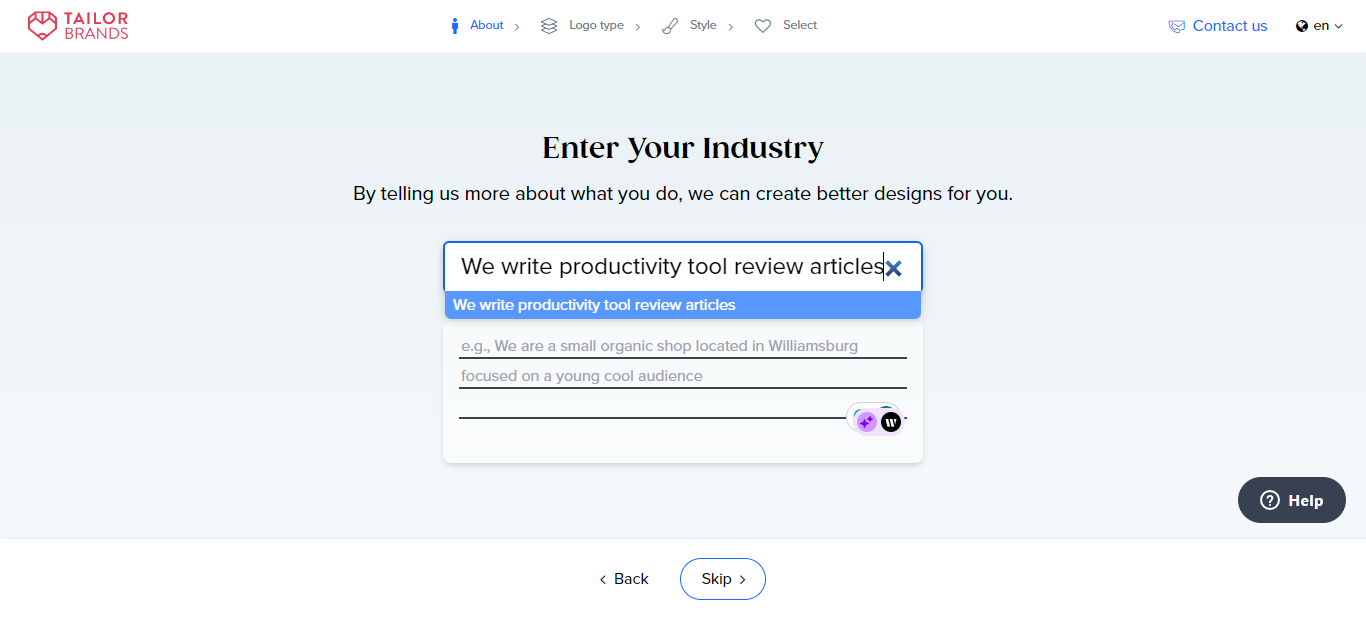The width and height of the screenshot is (1366, 619).
Task: Open the Contact us link
Action: click(x=1229, y=26)
